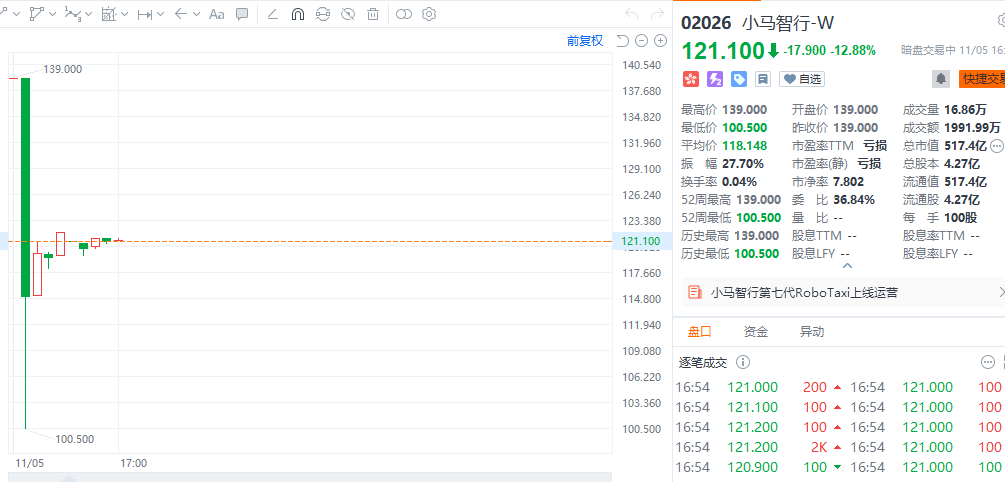Click the bell price alert icon

click(941, 79)
